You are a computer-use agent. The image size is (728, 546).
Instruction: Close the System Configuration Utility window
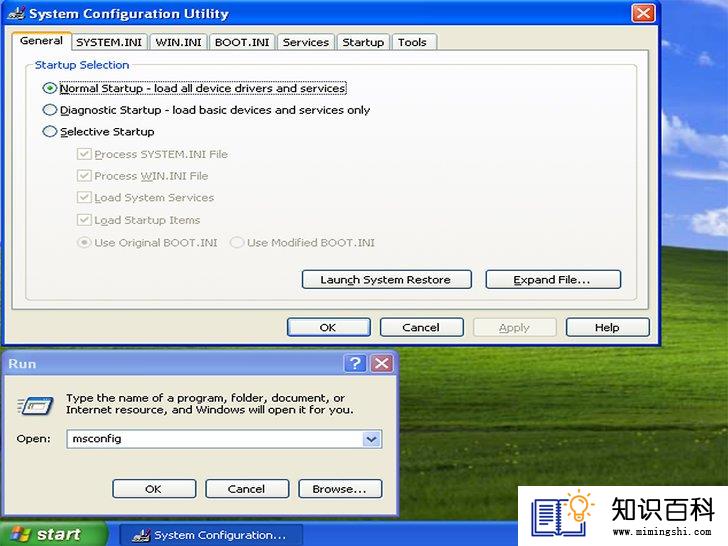(644, 13)
